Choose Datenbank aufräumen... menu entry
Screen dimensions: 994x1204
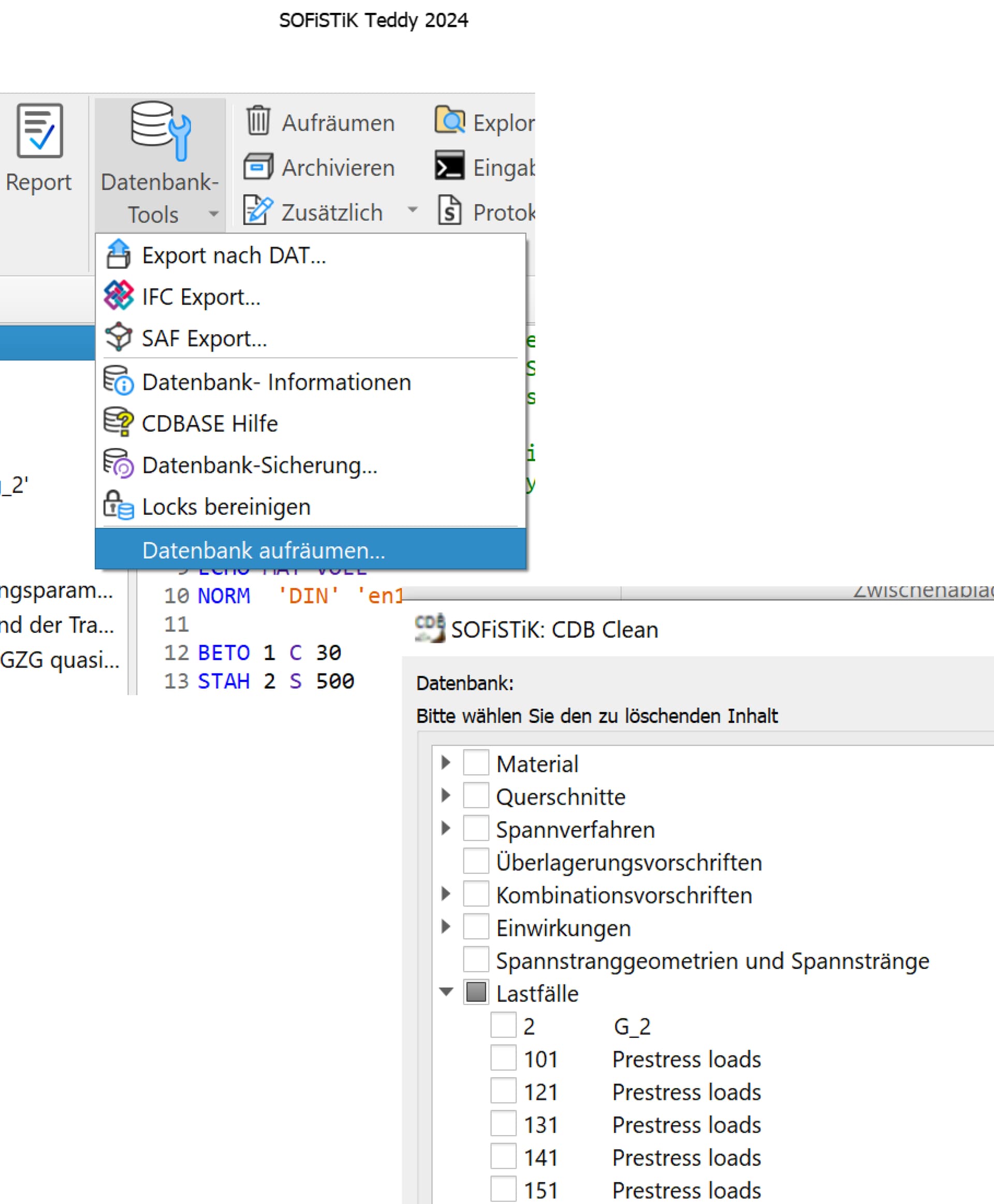310,549
